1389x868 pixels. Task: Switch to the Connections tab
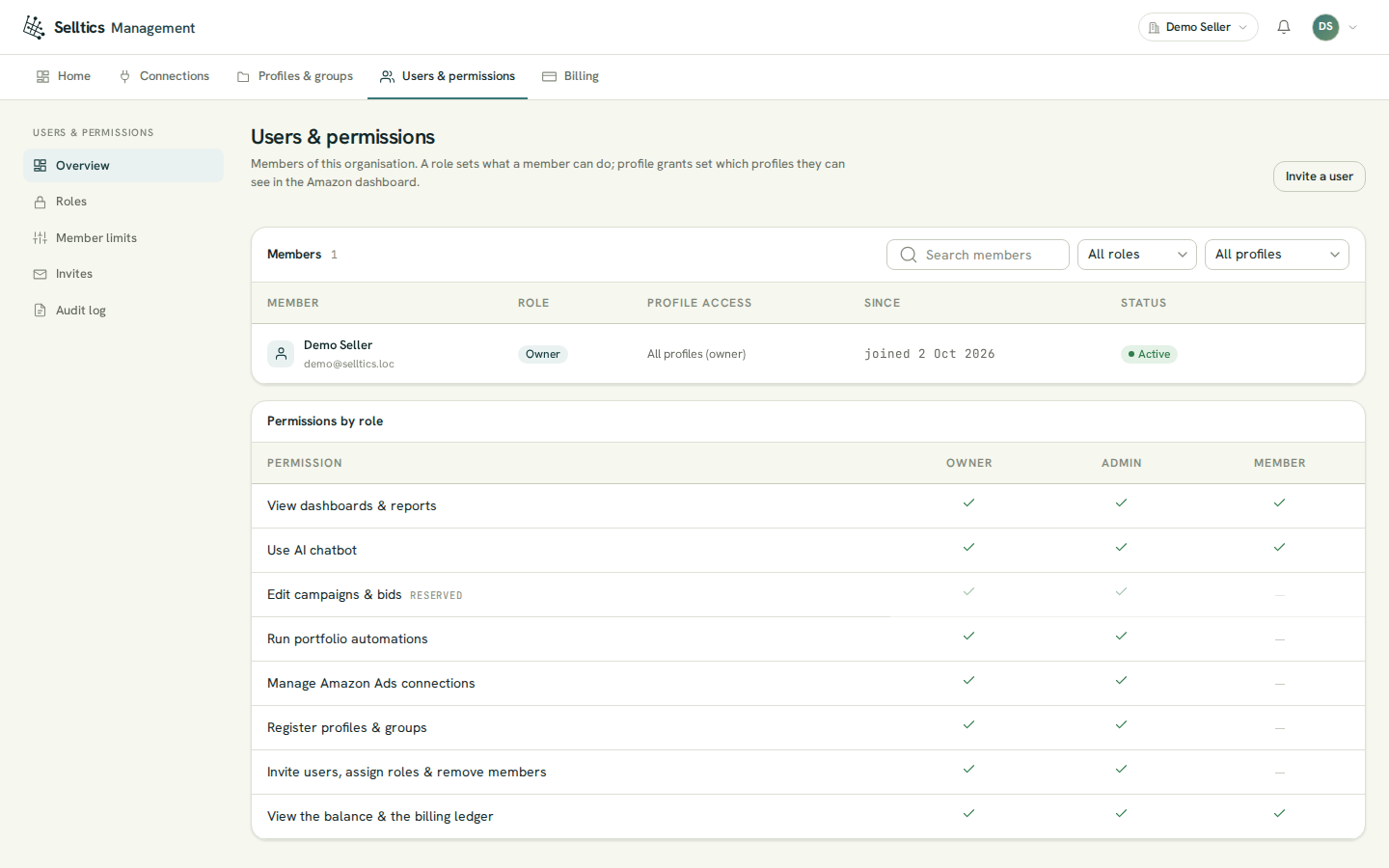(x=164, y=76)
